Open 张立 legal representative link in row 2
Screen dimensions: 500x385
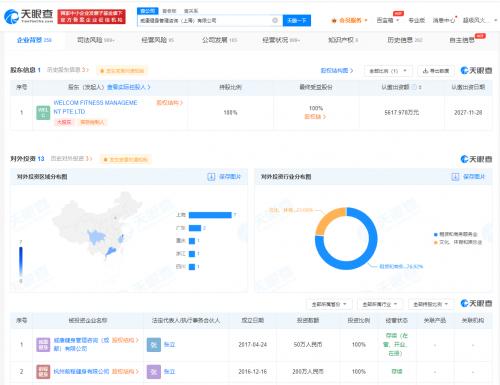(169, 371)
